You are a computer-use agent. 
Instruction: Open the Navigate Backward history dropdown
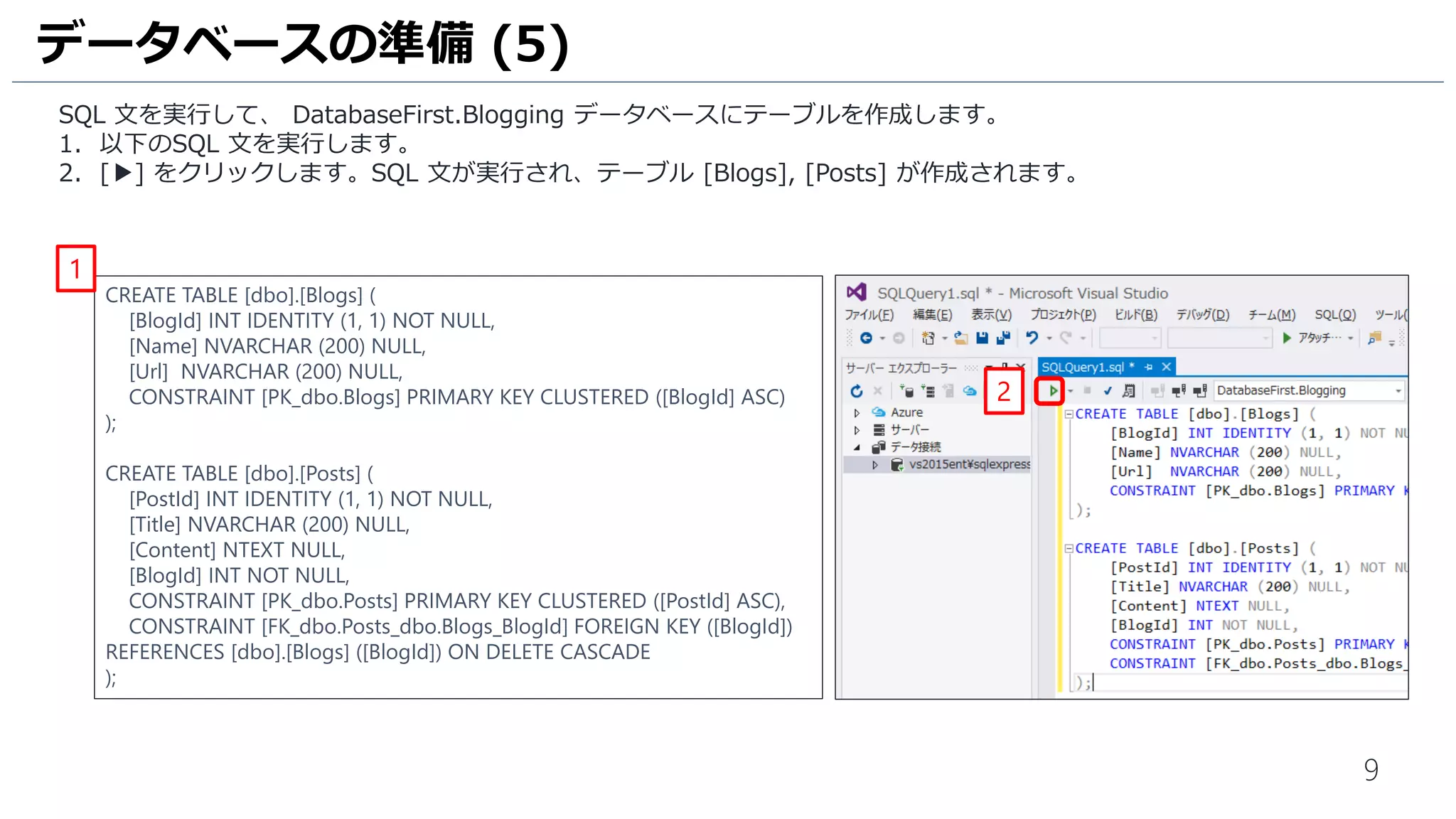(x=882, y=338)
